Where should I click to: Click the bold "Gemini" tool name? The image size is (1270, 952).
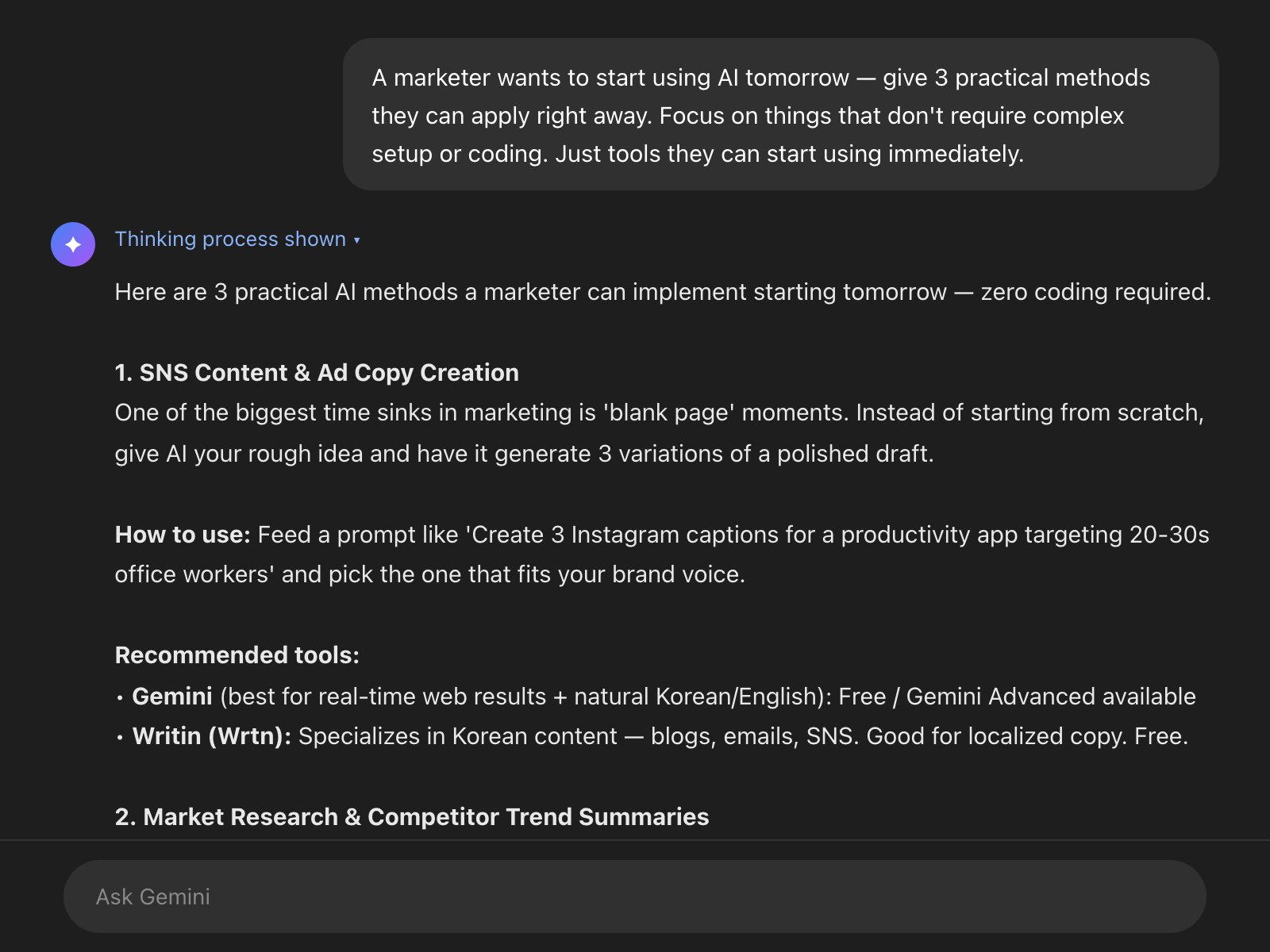[172, 697]
